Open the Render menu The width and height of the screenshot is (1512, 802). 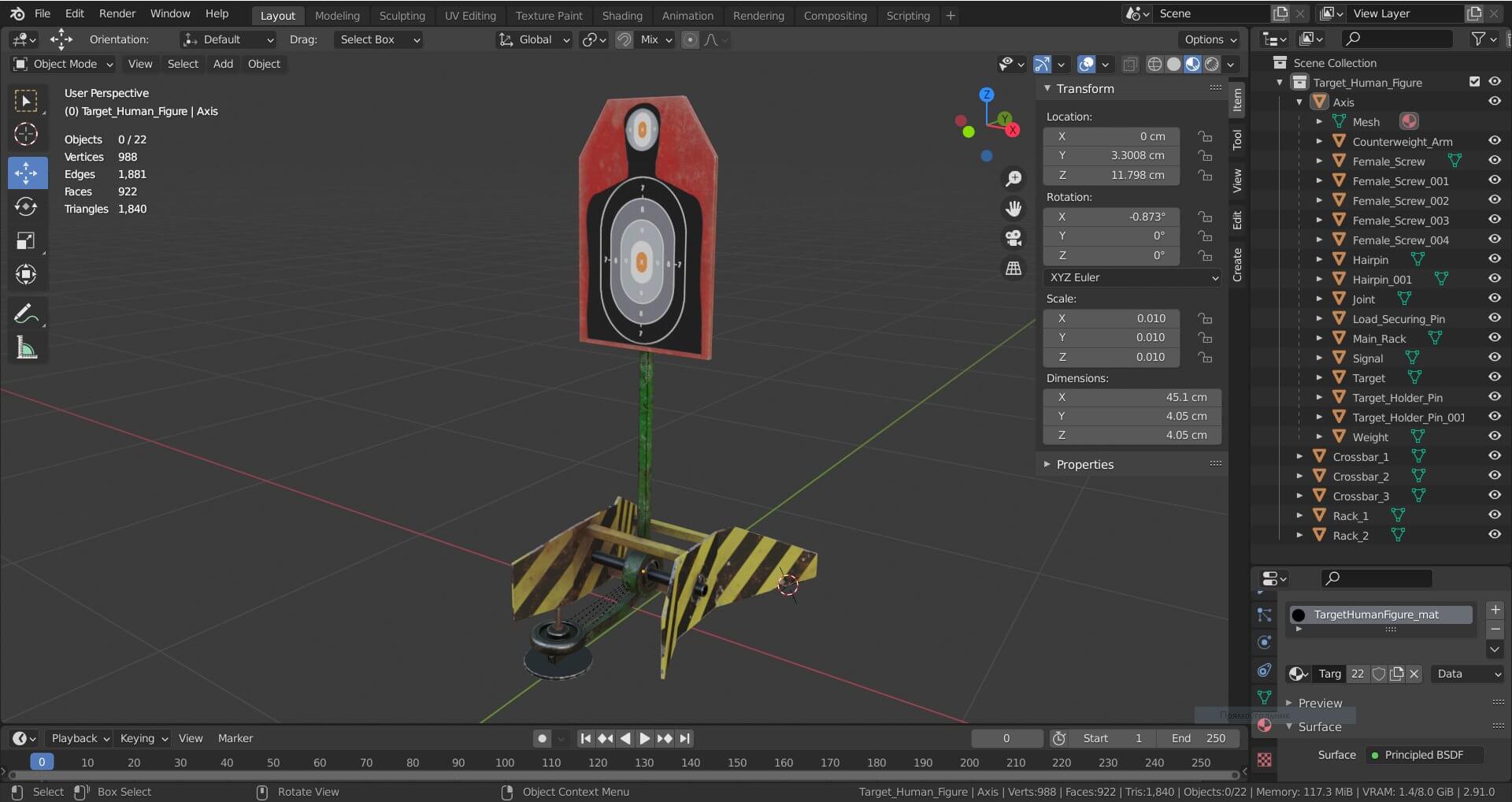(x=117, y=13)
